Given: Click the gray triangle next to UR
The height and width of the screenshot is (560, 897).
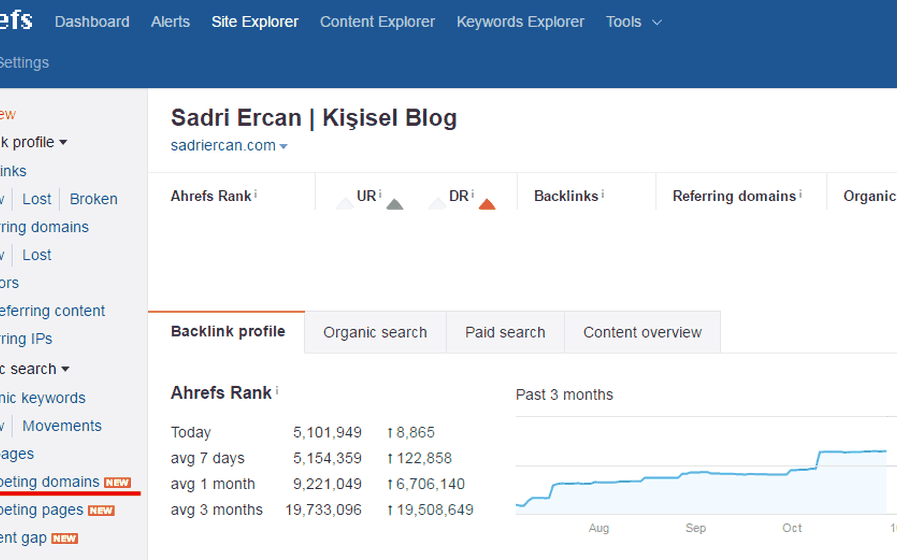Looking at the screenshot, I should (395, 204).
